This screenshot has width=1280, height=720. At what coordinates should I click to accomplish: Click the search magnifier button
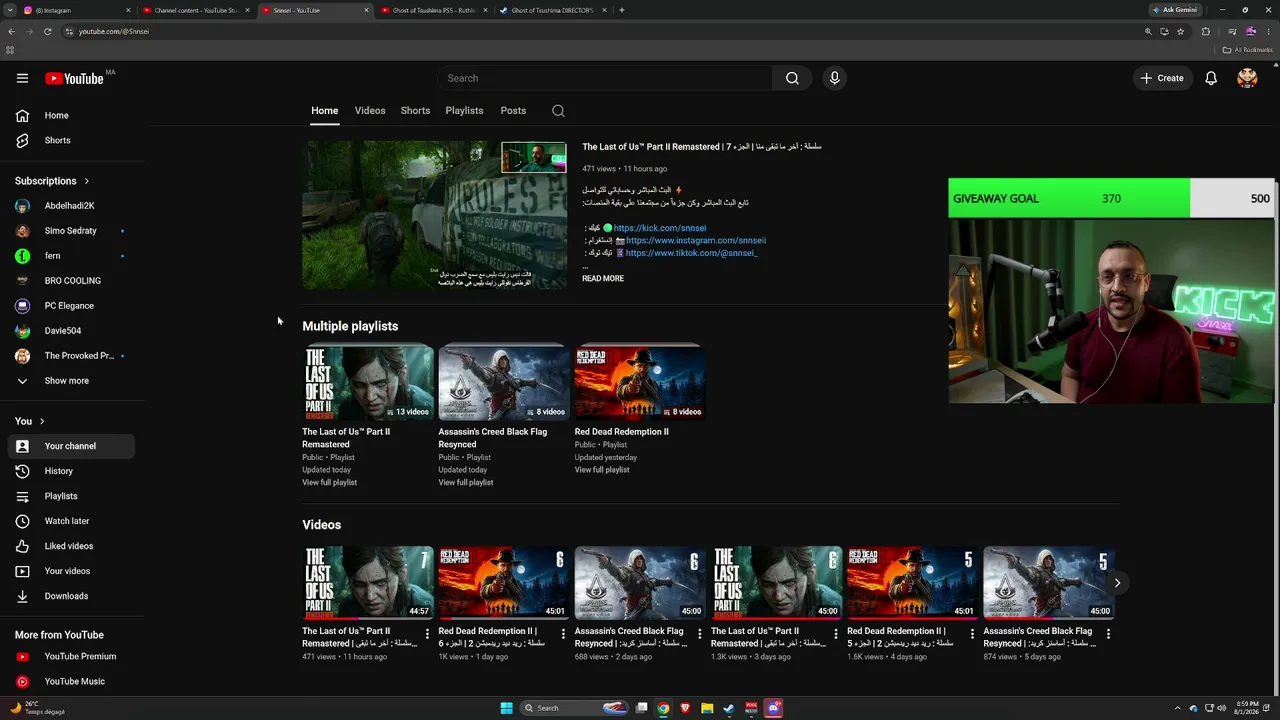(792, 78)
